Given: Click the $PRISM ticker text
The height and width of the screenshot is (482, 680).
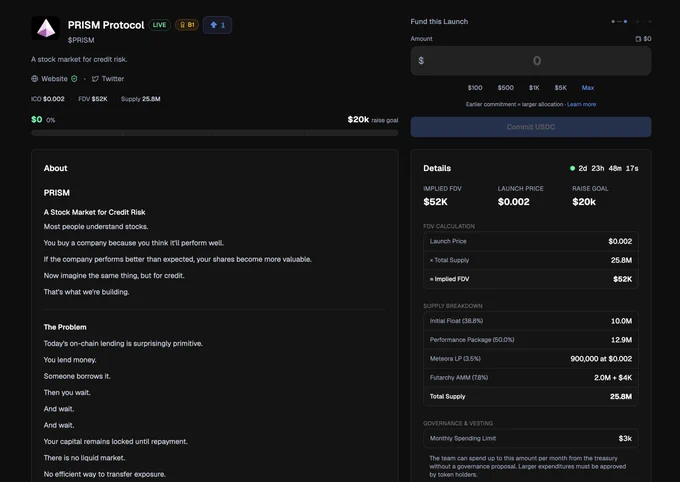Looking at the screenshot, I should 81,40.
